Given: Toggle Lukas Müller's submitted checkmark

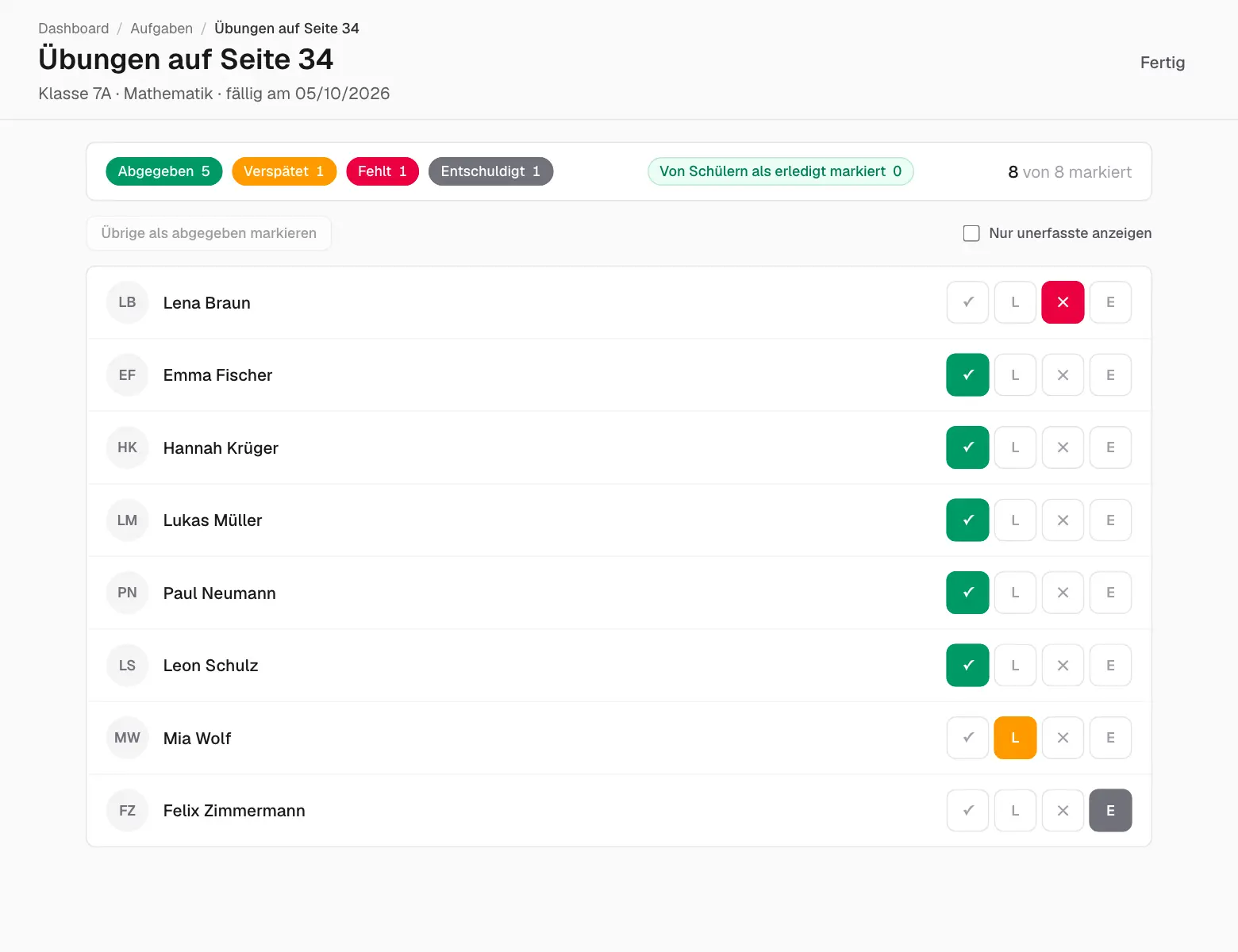Looking at the screenshot, I should pos(967,520).
